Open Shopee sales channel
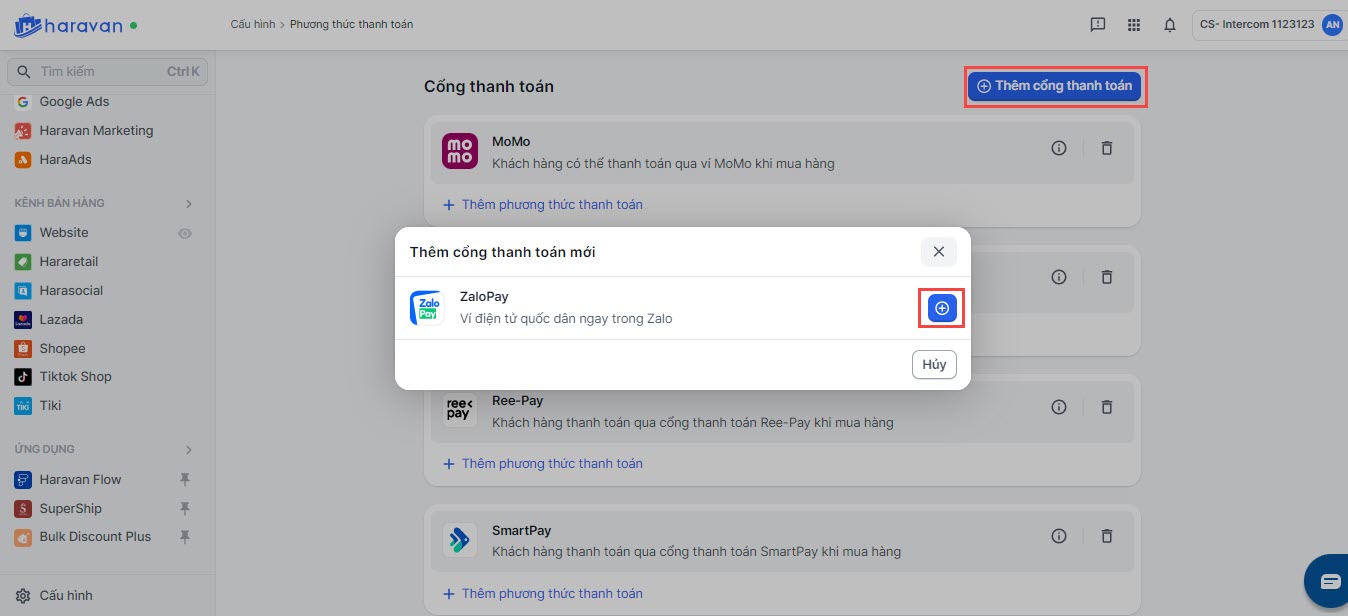This screenshot has height=616, width=1348. click(62, 348)
